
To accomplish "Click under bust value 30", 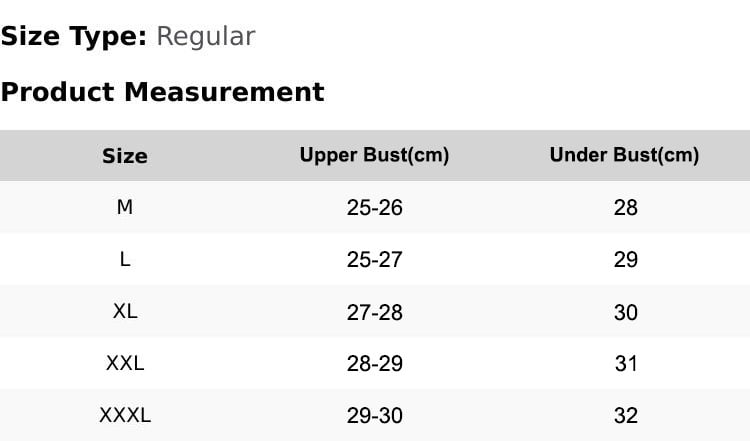I will point(626,312).
